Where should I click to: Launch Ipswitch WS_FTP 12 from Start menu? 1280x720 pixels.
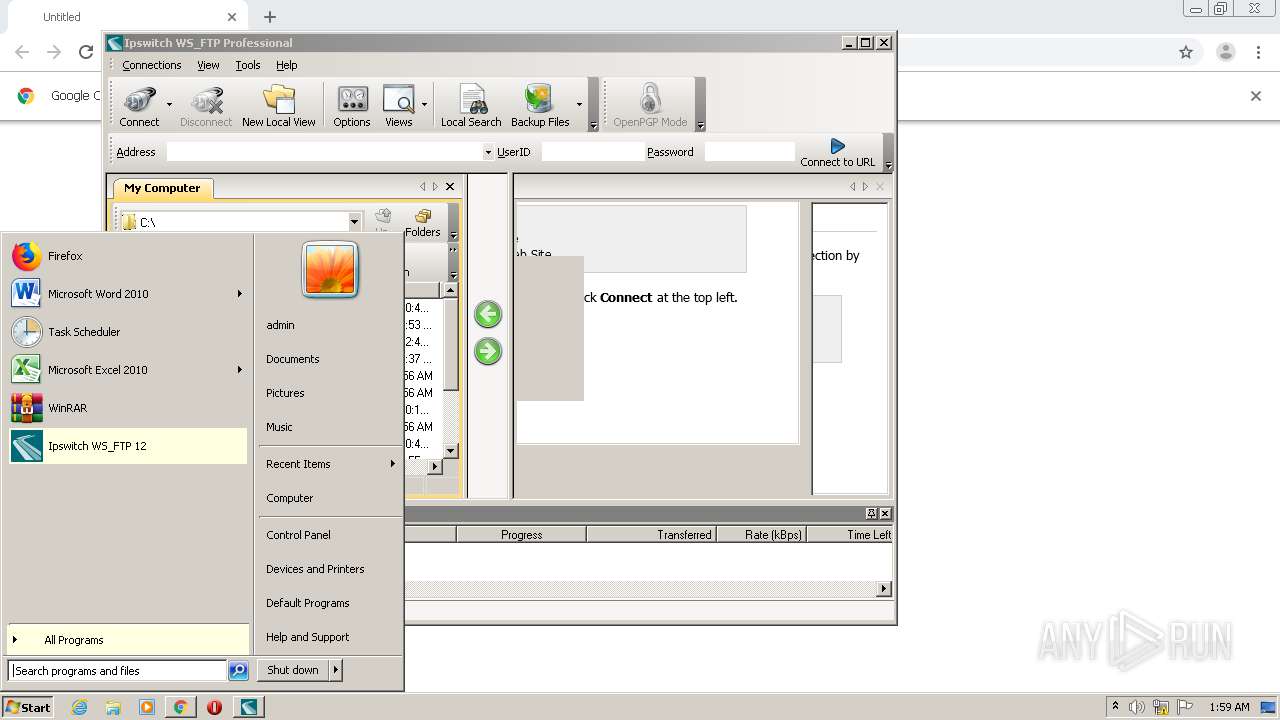pyautogui.click(x=128, y=446)
